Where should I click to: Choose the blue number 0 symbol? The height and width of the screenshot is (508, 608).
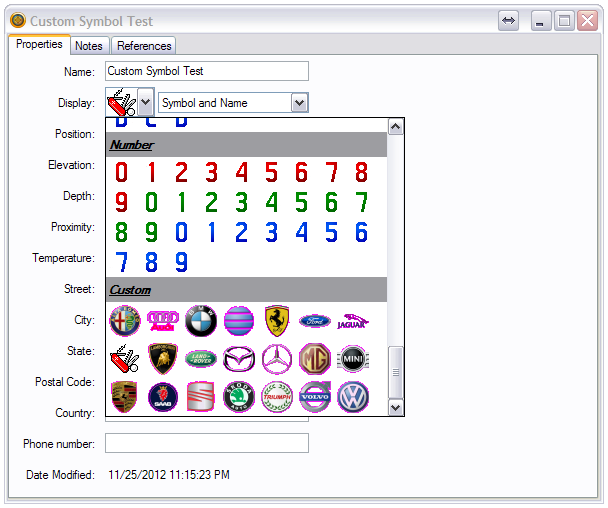(181, 232)
